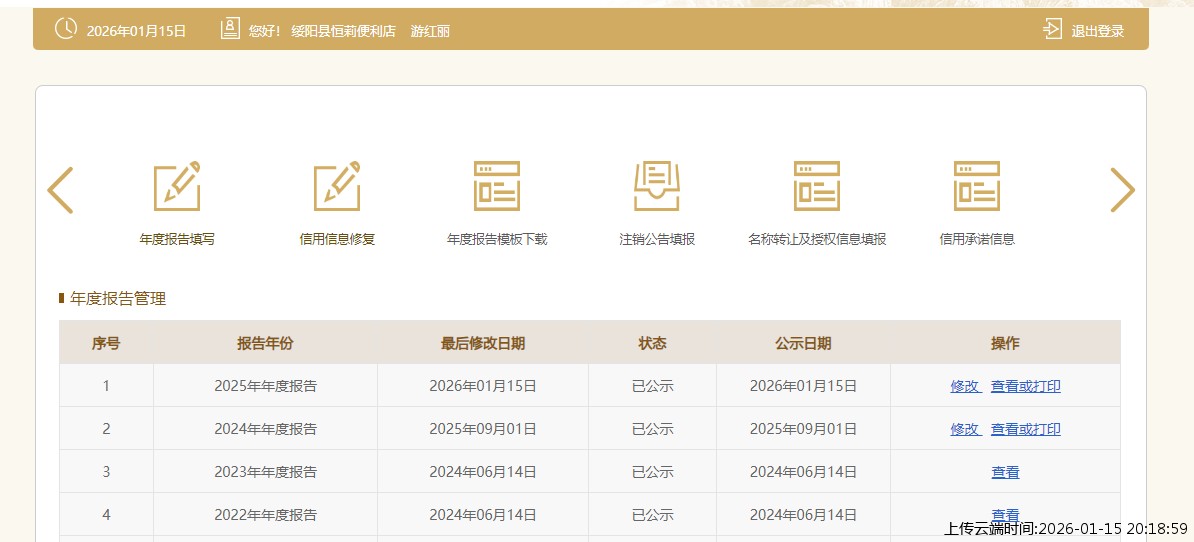The width and height of the screenshot is (1194, 542).
Task: Open the 信用信息修复 icon
Action: [337, 187]
